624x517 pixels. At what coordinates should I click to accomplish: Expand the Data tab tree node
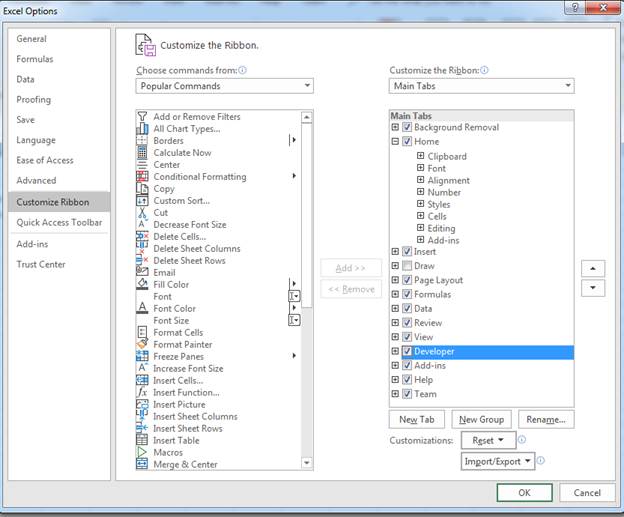coord(395,308)
